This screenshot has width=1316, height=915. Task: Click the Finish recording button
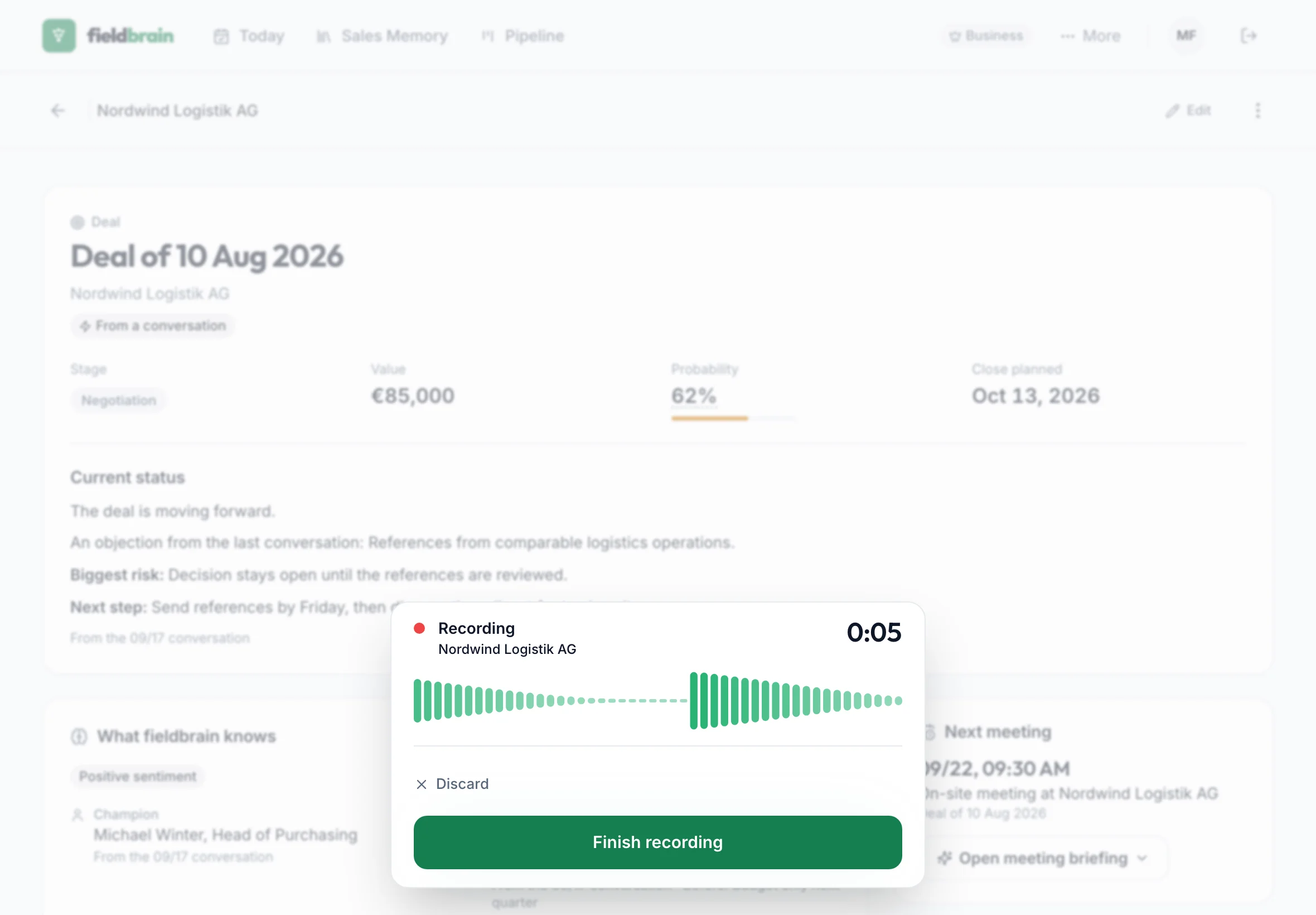click(657, 842)
